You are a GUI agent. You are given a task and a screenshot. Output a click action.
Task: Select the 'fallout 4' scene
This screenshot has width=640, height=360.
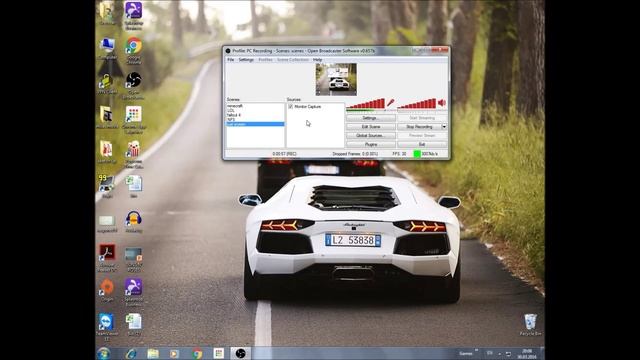(234, 115)
